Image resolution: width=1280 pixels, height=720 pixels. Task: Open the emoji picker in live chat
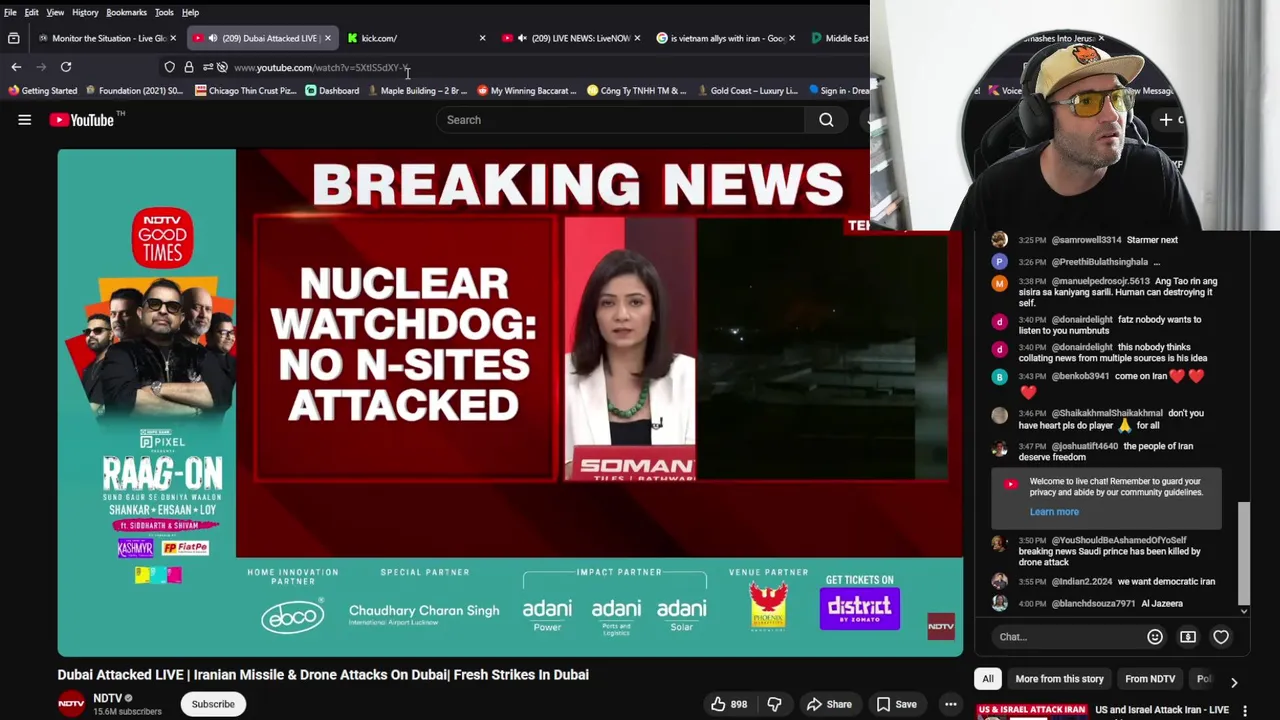(1155, 637)
